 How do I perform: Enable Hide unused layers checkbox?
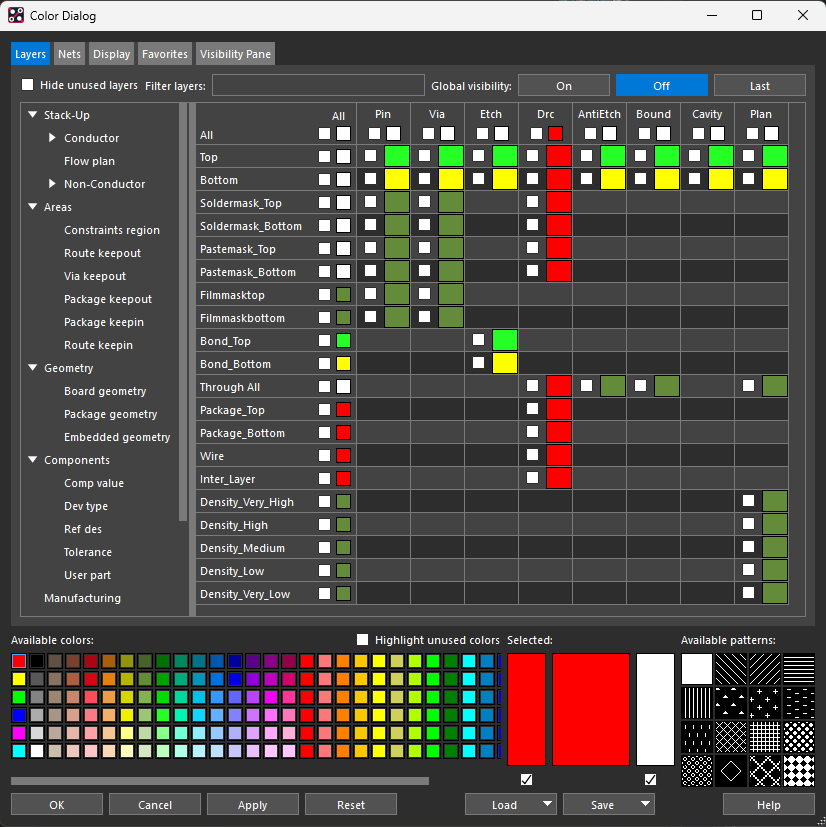click(28, 85)
